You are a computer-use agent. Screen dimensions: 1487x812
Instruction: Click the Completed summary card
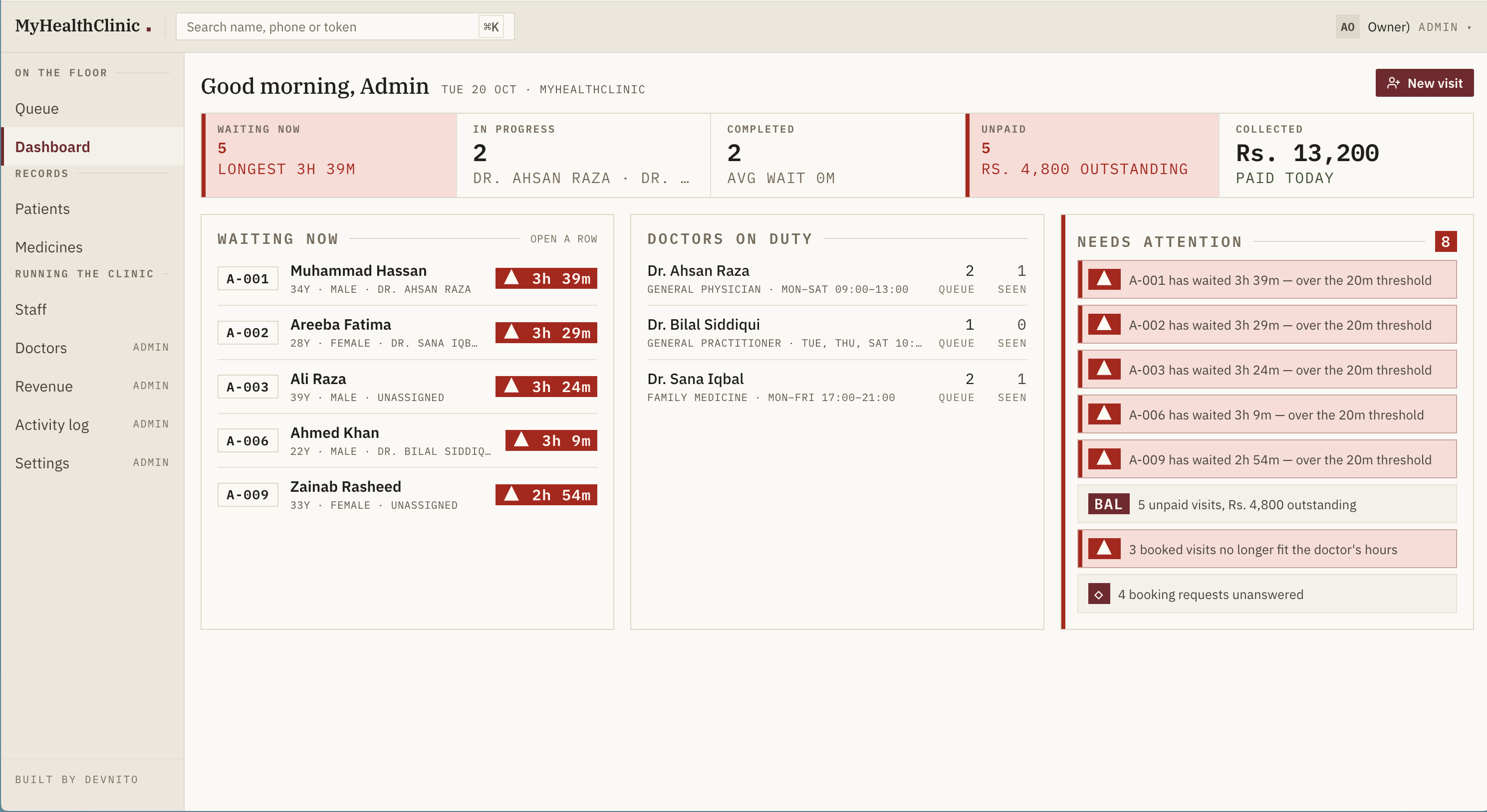(838, 155)
